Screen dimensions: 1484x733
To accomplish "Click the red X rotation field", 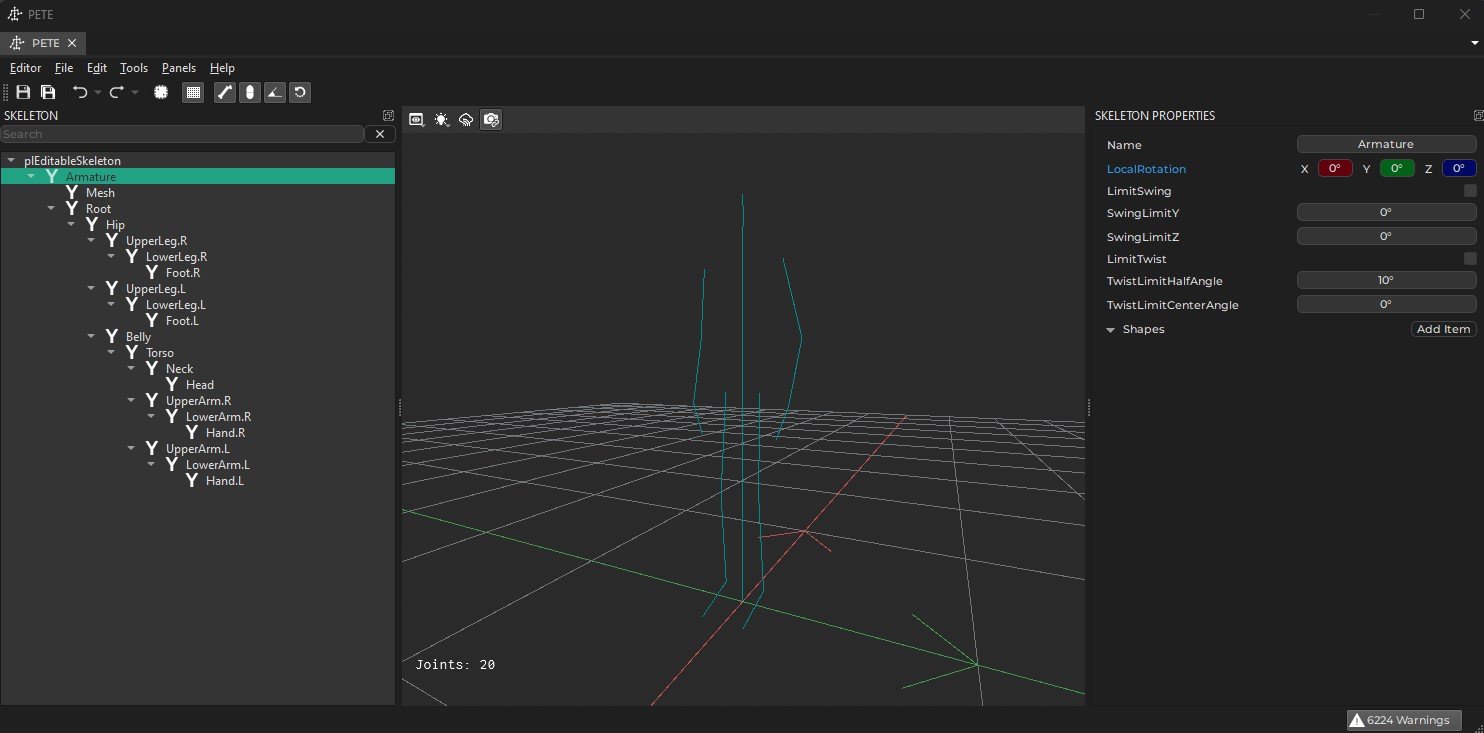I will pos(1334,169).
